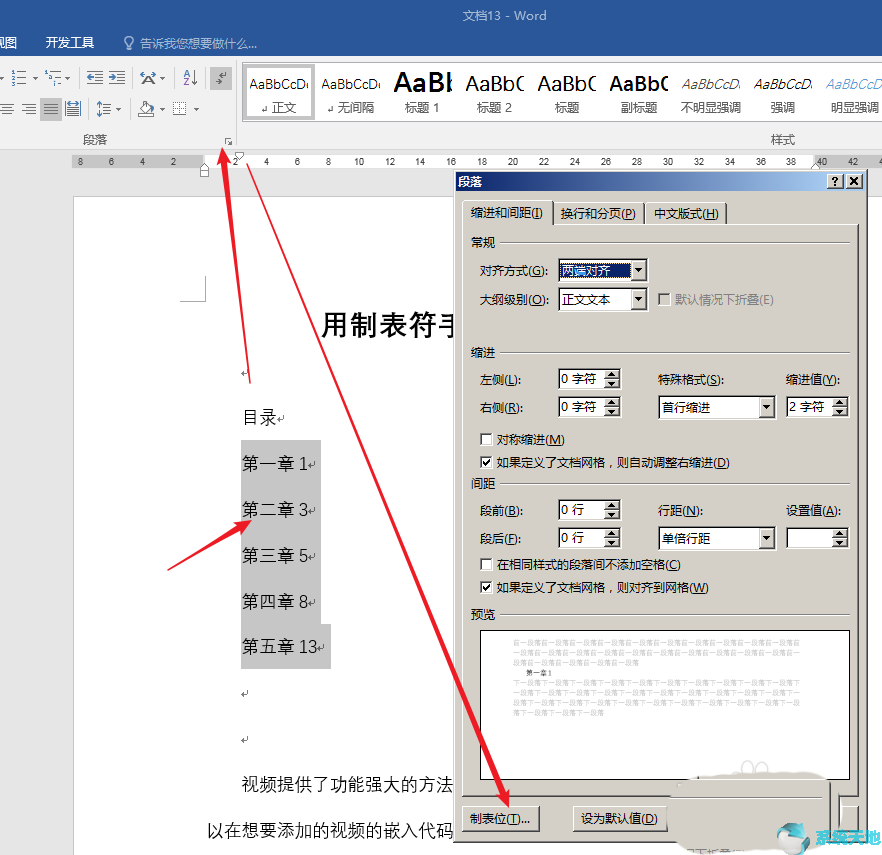
Task: Uncheck 如果定义了文档网格，则自动调整右缩进
Action: [x=486, y=461]
